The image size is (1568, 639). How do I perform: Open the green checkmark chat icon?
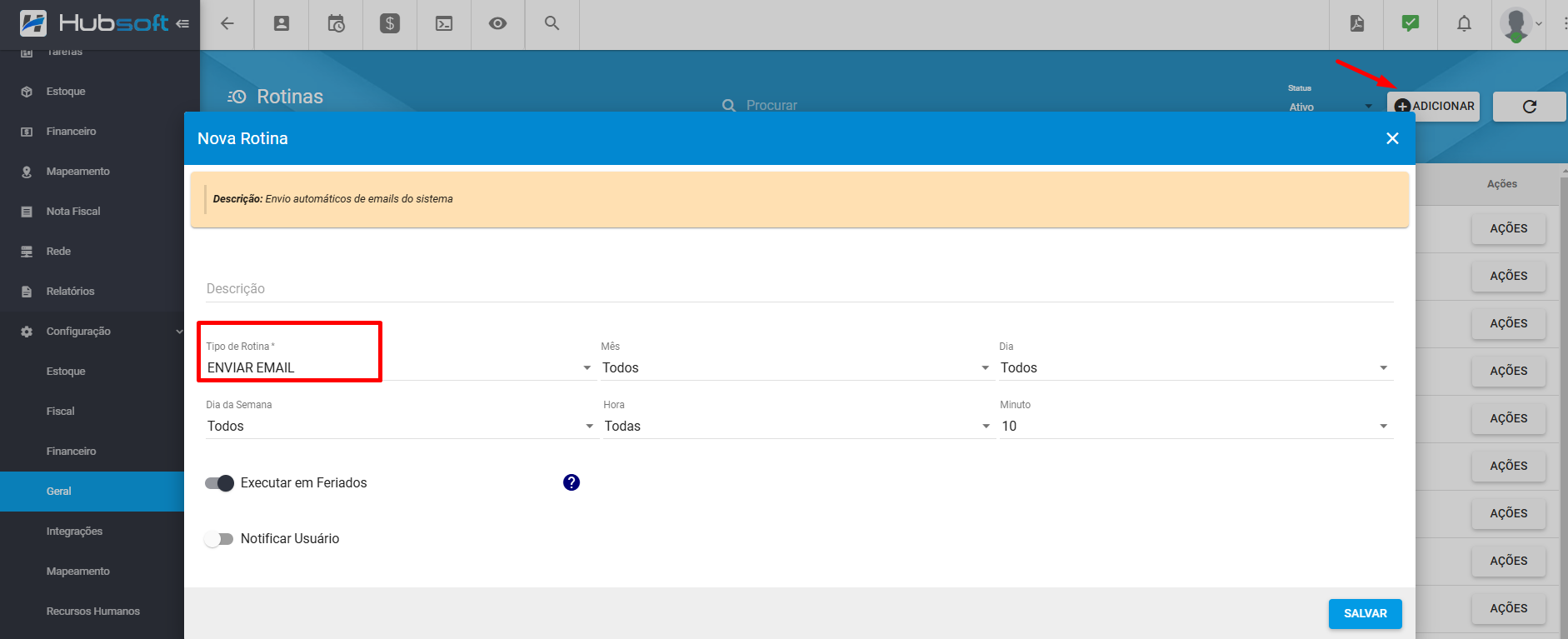tap(1411, 23)
